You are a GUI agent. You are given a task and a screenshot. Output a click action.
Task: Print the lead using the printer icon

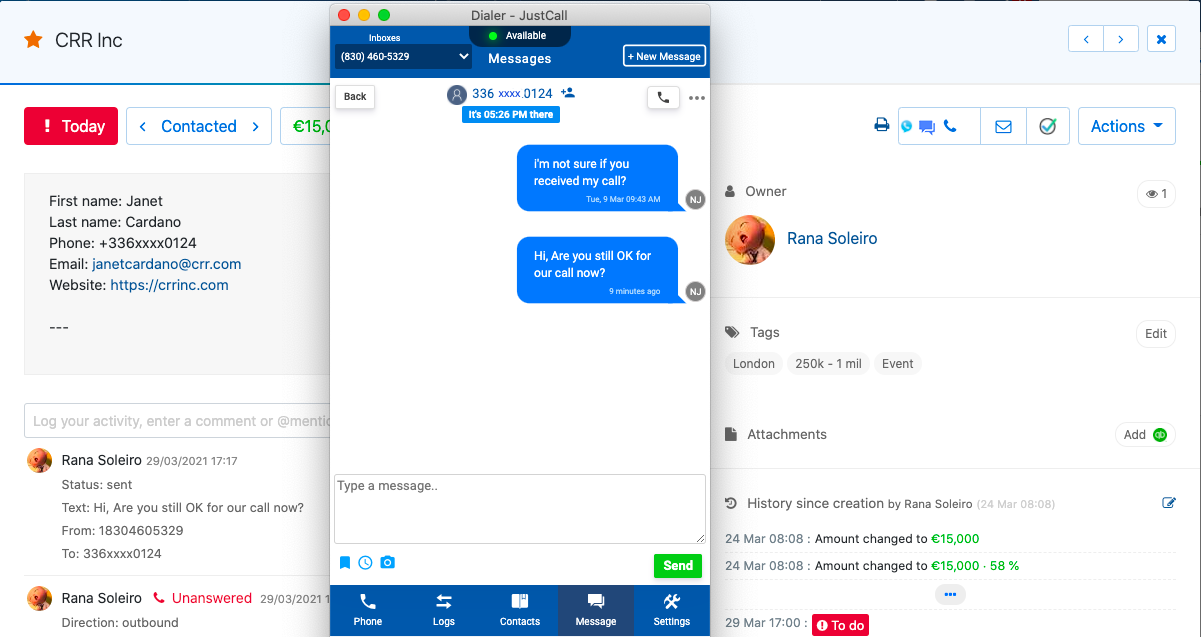[881, 126]
